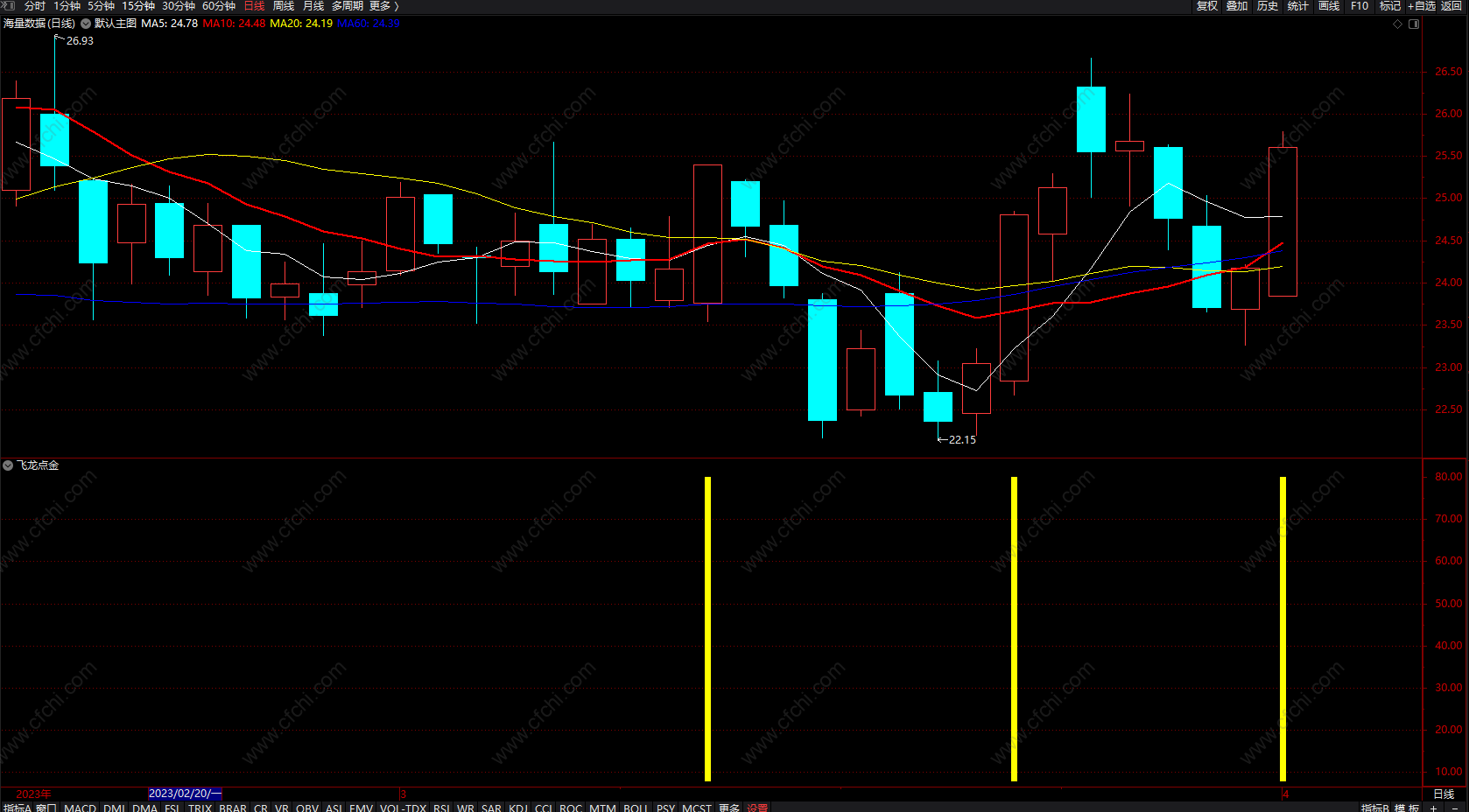Screen dimensions: 1469x812
Task: Select the ASI indicator
Action: [334, 808]
